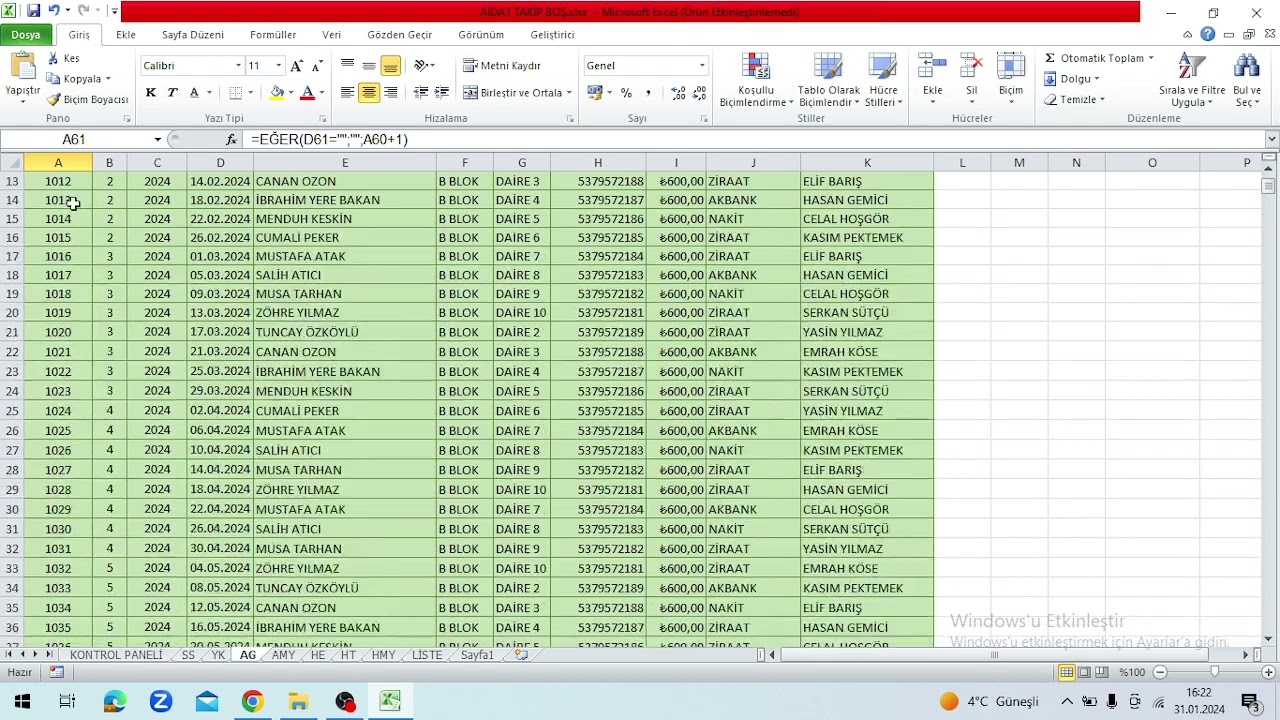Switch to the Veri ribbon tab
Image resolution: width=1280 pixels, height=720 pixels.
[x=331, y=34]
